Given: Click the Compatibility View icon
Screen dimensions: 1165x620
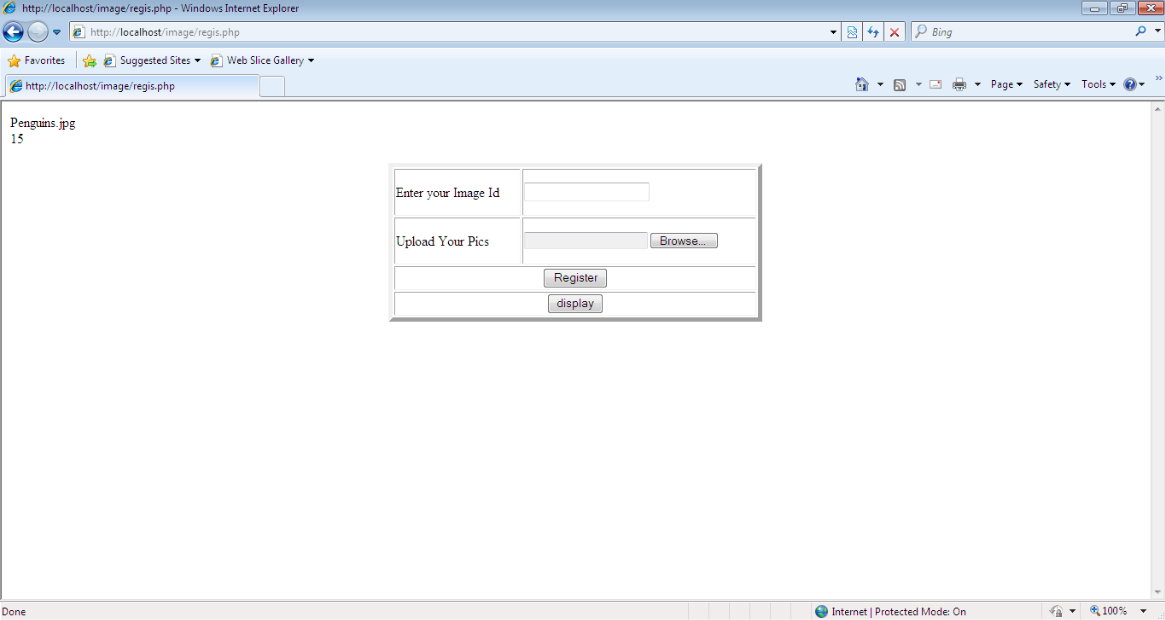Looking at the screenshot, I should click(853, 31).
